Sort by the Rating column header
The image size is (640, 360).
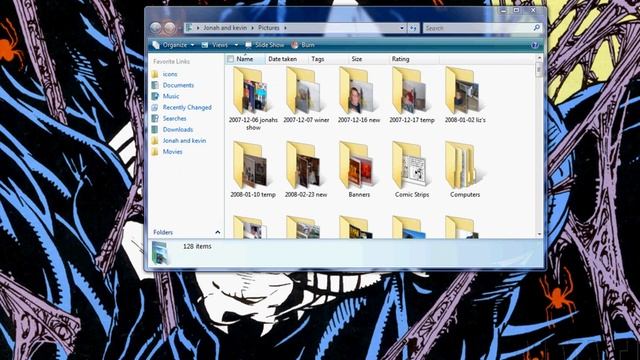pyautogui.click(x=400, y=59)
